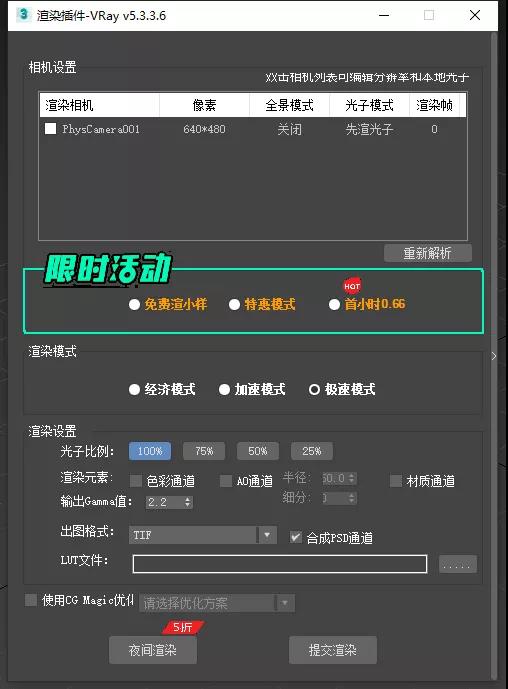508x689 pixels.
Task: Select the 极速模式 radio button
Action: 314,390
